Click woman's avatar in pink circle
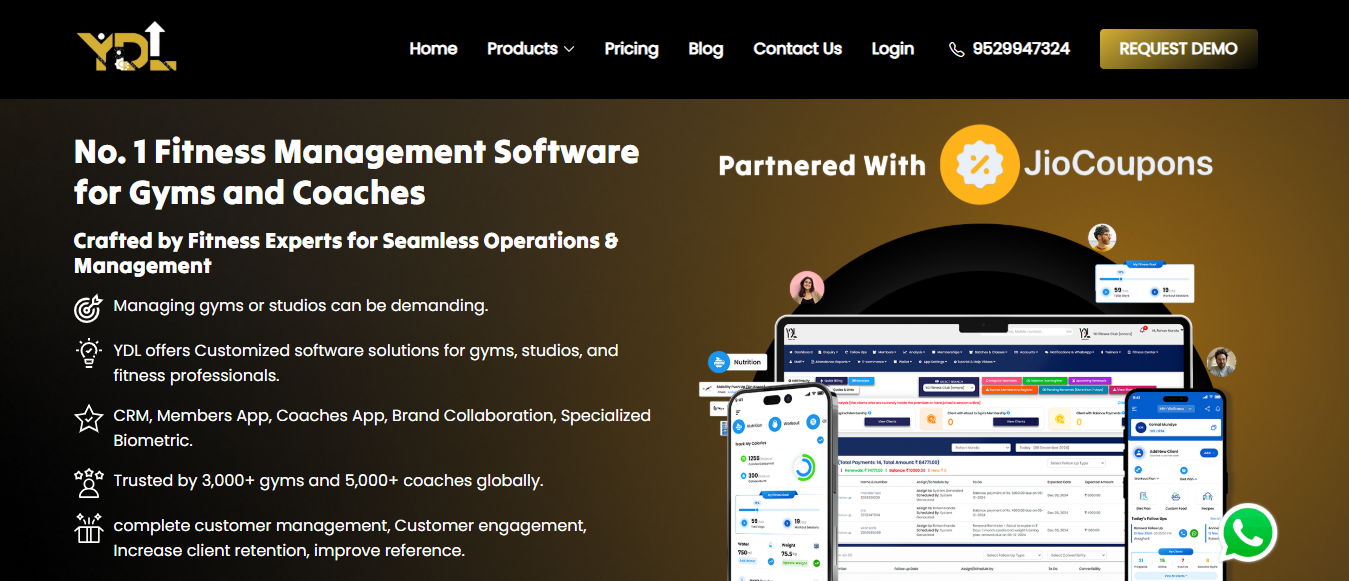 coord(806,288)
